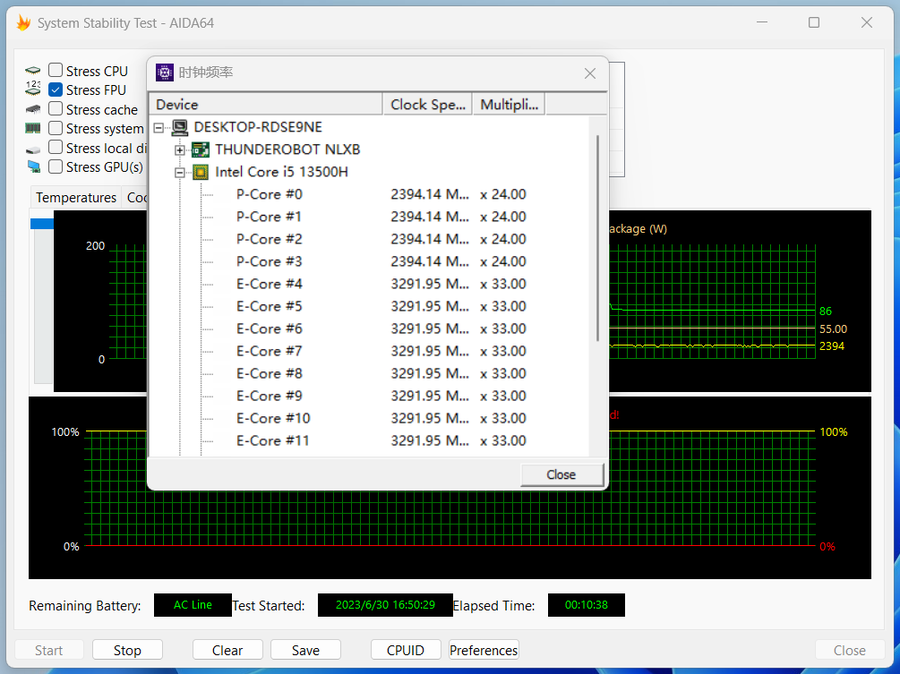Enable the Stress cache checkbox
Screen dimensions: 900x674
tap(56, 109)
